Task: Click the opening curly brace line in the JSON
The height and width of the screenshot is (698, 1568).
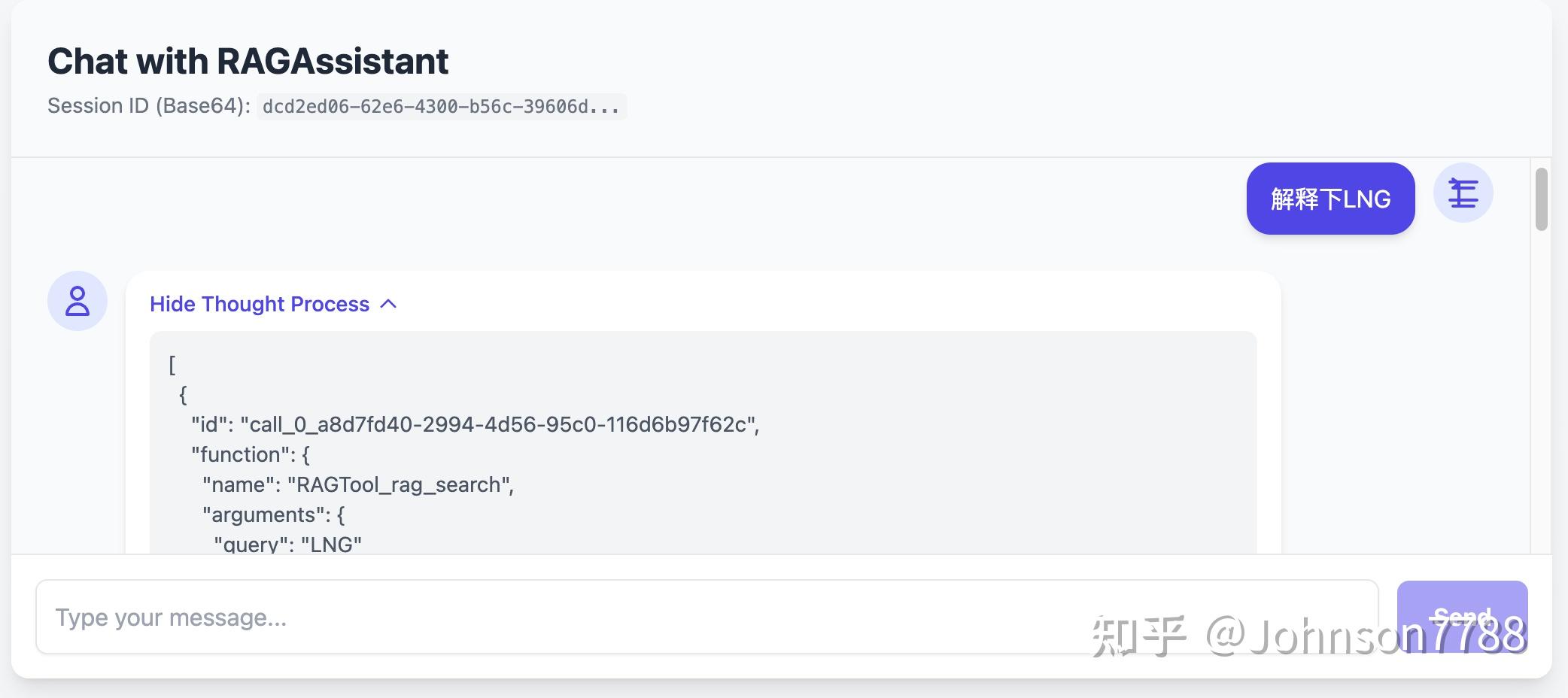Action: tap(183, 395)
